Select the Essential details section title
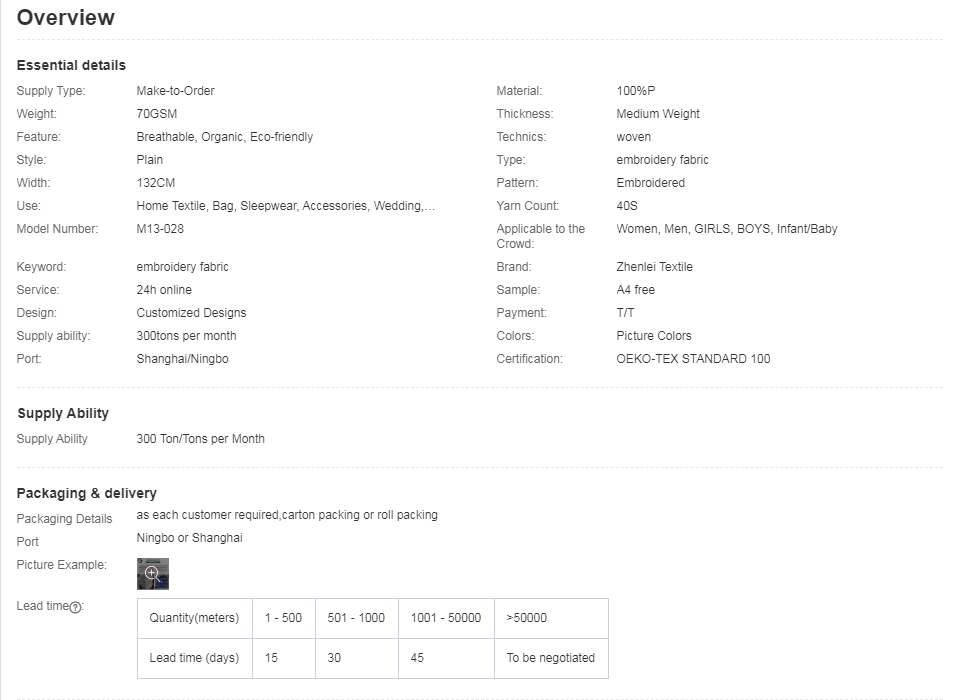 (71, 65)
